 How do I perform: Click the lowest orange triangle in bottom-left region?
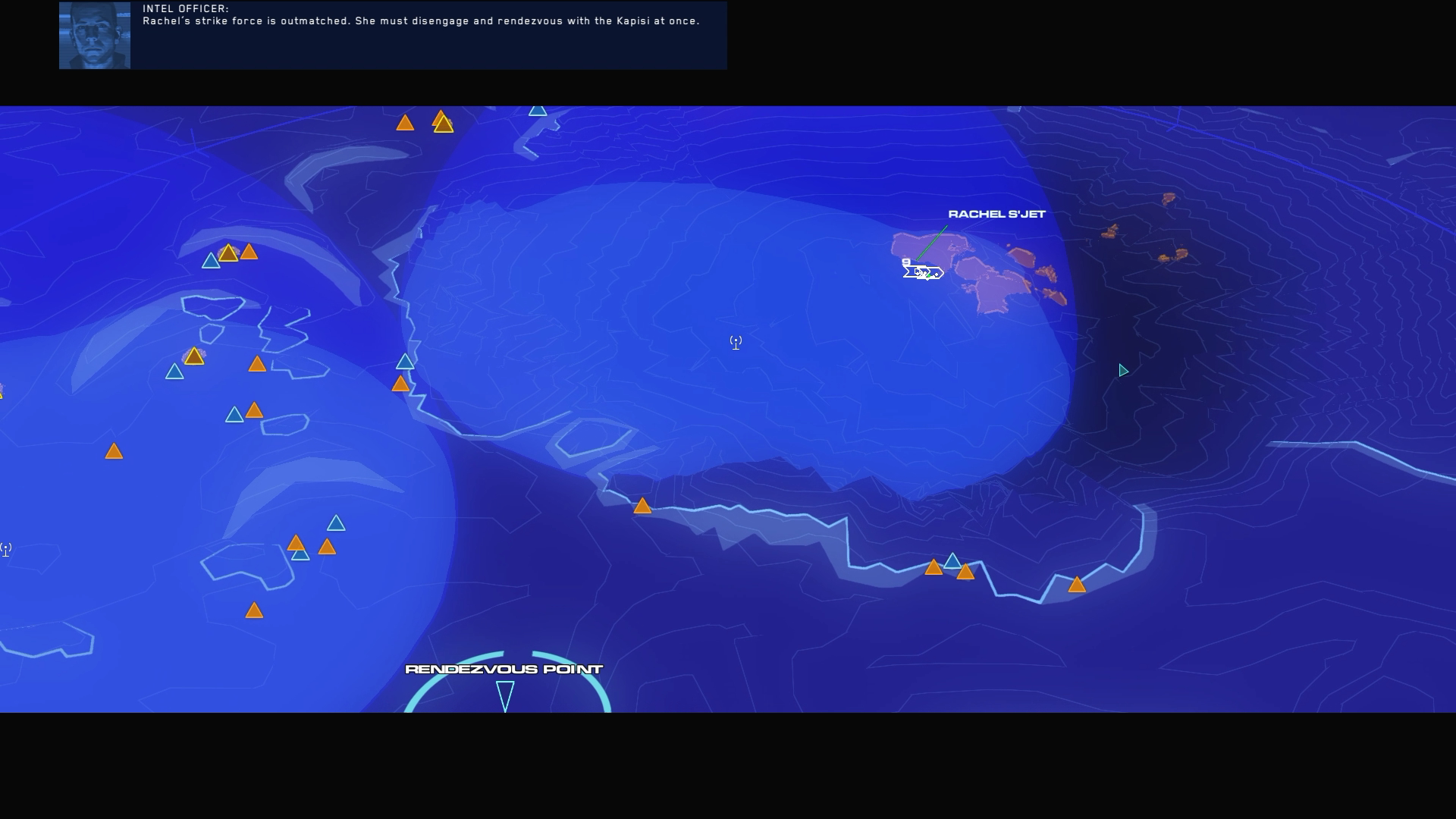tap(254, 611)
